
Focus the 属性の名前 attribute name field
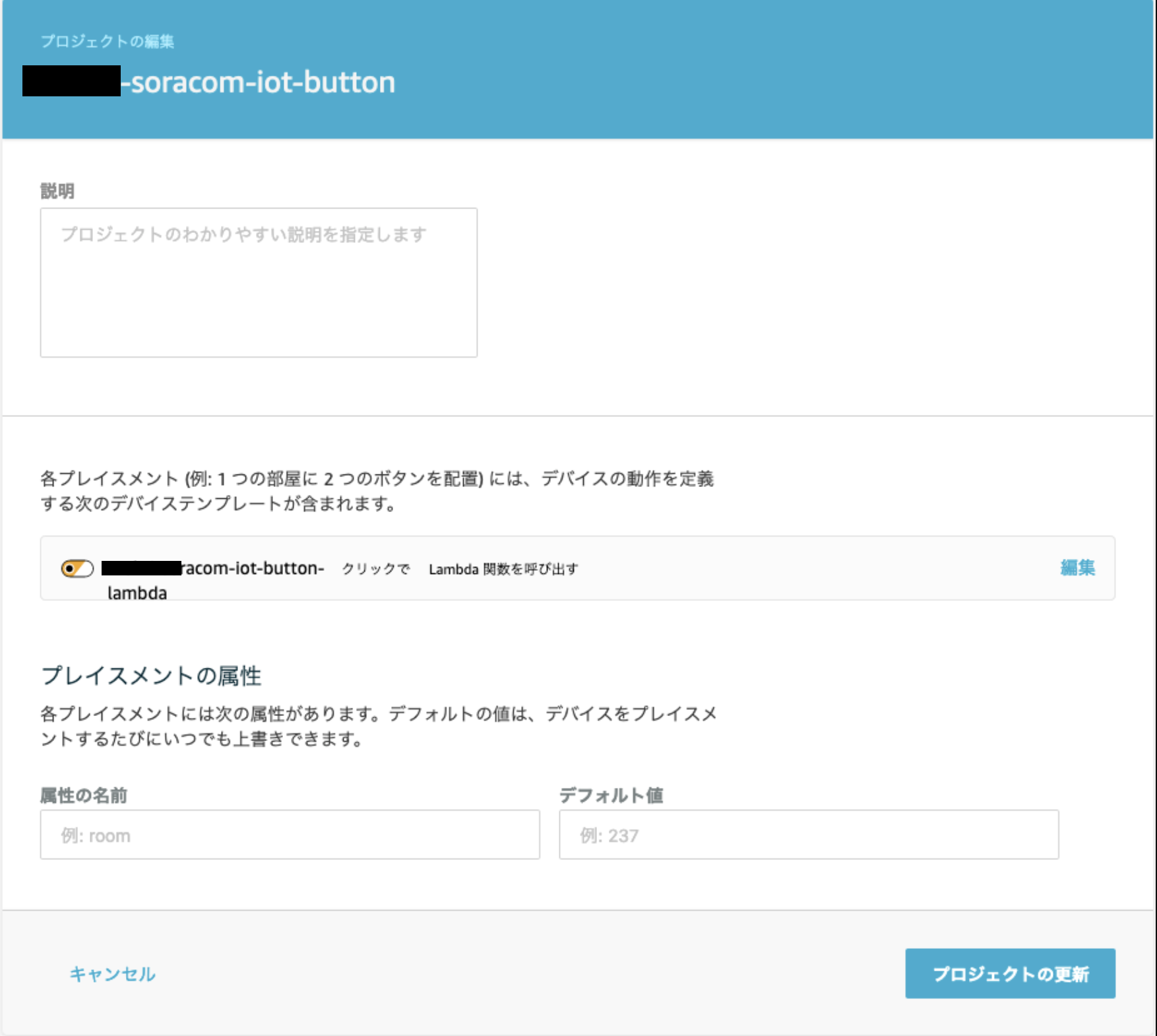click(290, 835)
